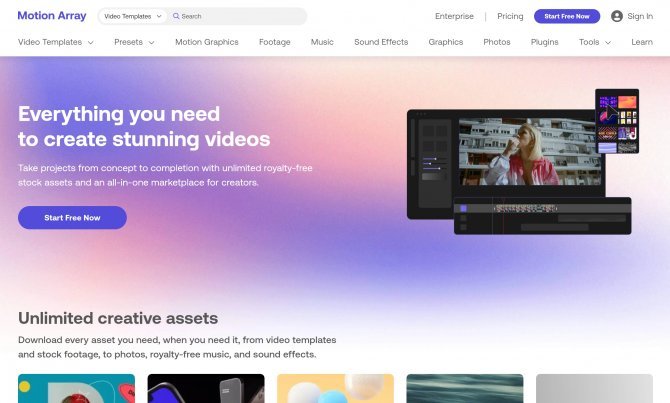The height and width of the screenshot is (403, 670).
Task: Click the chevron beside Video Templates in nav
Action: point(91,42)
